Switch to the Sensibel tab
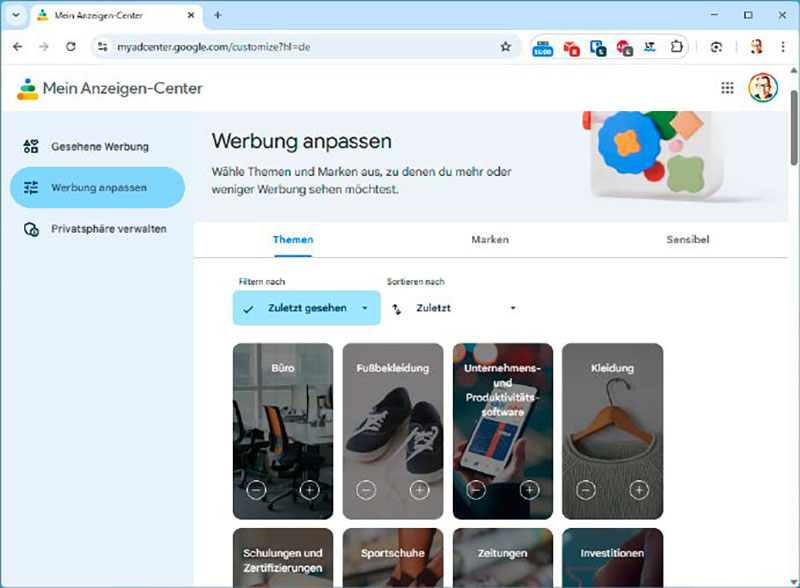Image resolution: width=800 pixels, height=588 pixels. [687, 239]
